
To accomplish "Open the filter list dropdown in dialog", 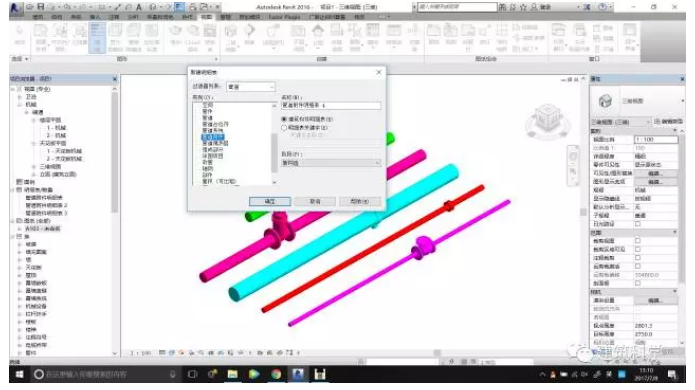I will 251,87.
